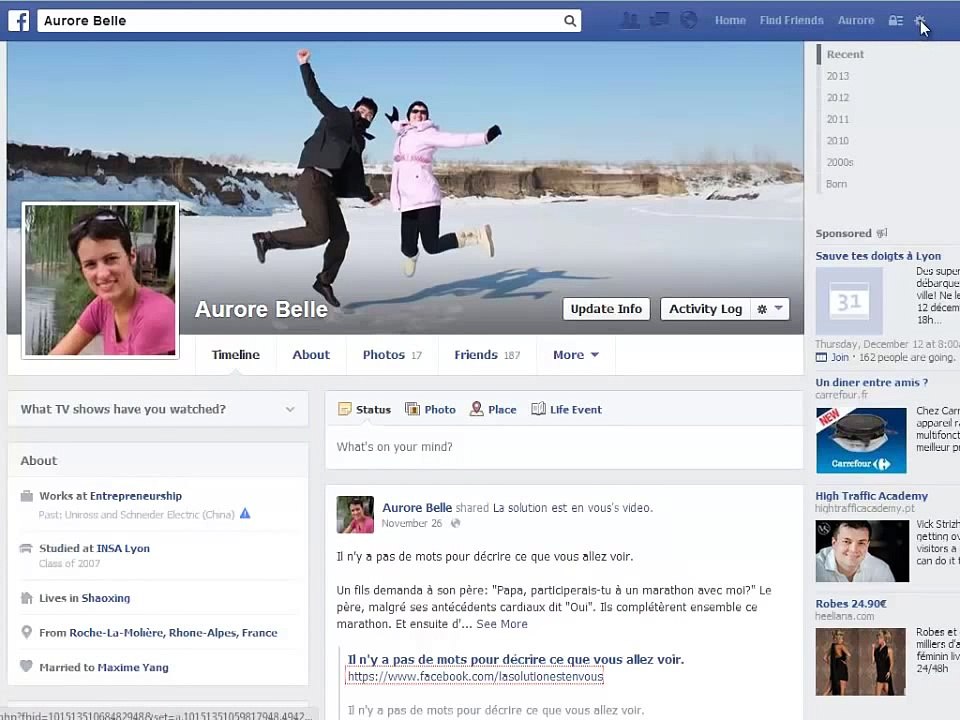Click the work briefcase icon in About
The width and height of the screenshot is (960, 720).
pos(26,496)
